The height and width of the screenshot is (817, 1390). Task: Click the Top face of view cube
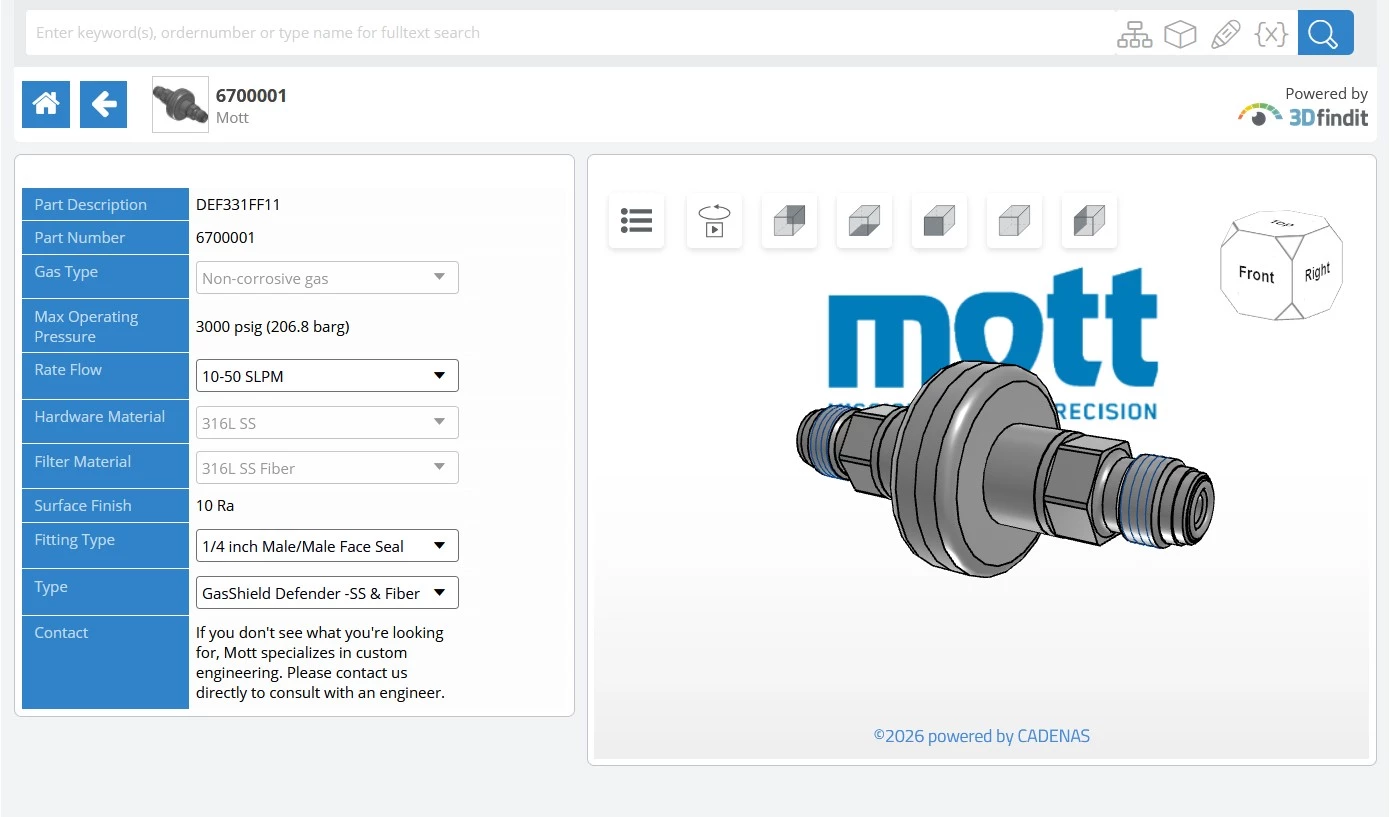click(x=1280, y=223)
